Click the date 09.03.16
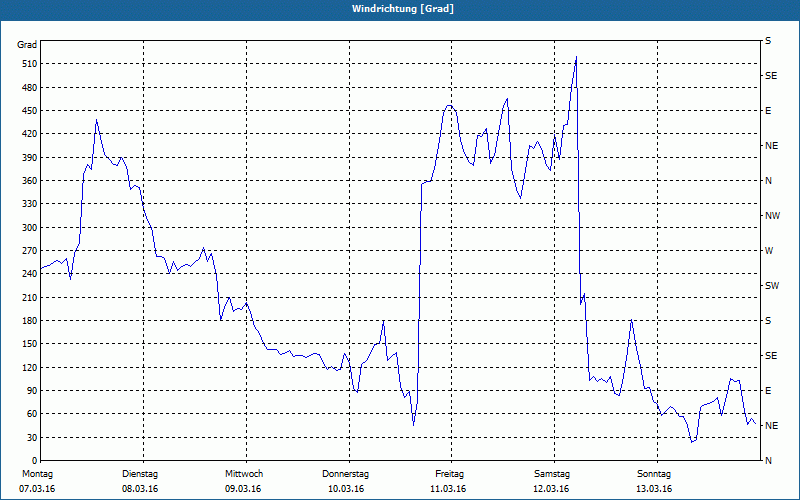 point(243,489)
